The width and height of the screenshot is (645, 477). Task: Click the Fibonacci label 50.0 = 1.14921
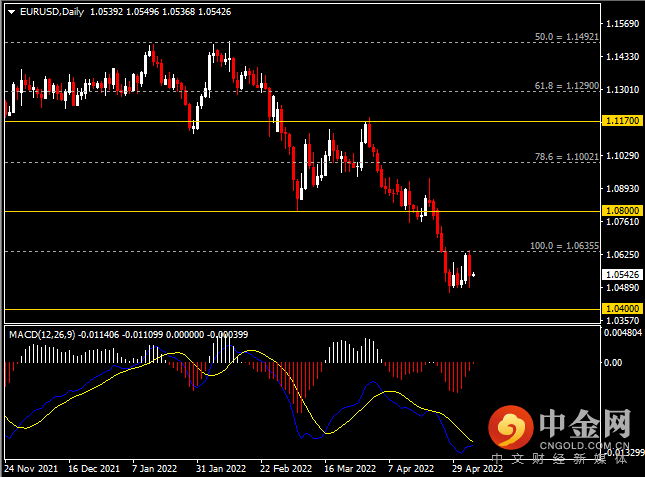coord(566,37)
